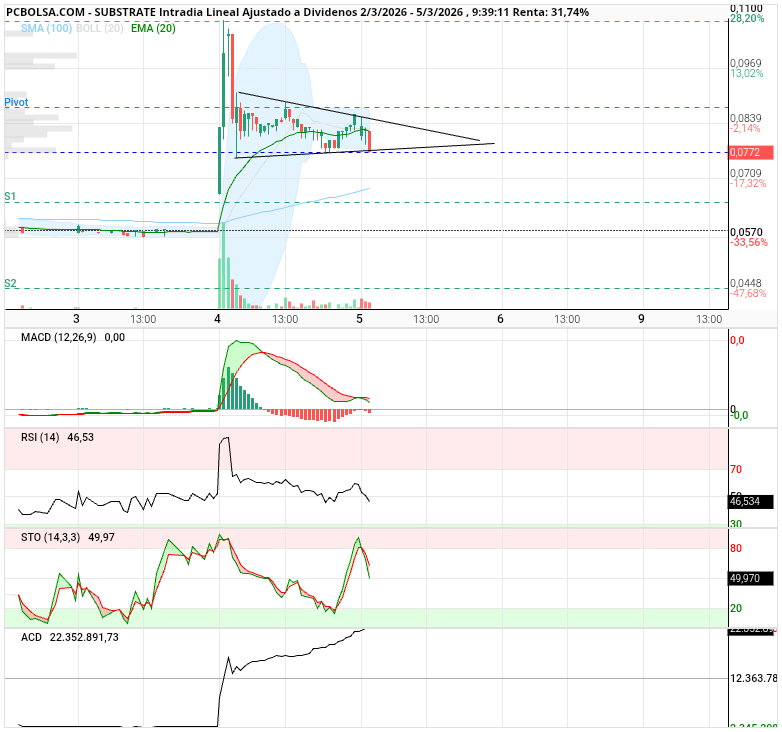Screen dimensions: 782x732
Task: Select the Pivot level label
Action: [16, 102]
